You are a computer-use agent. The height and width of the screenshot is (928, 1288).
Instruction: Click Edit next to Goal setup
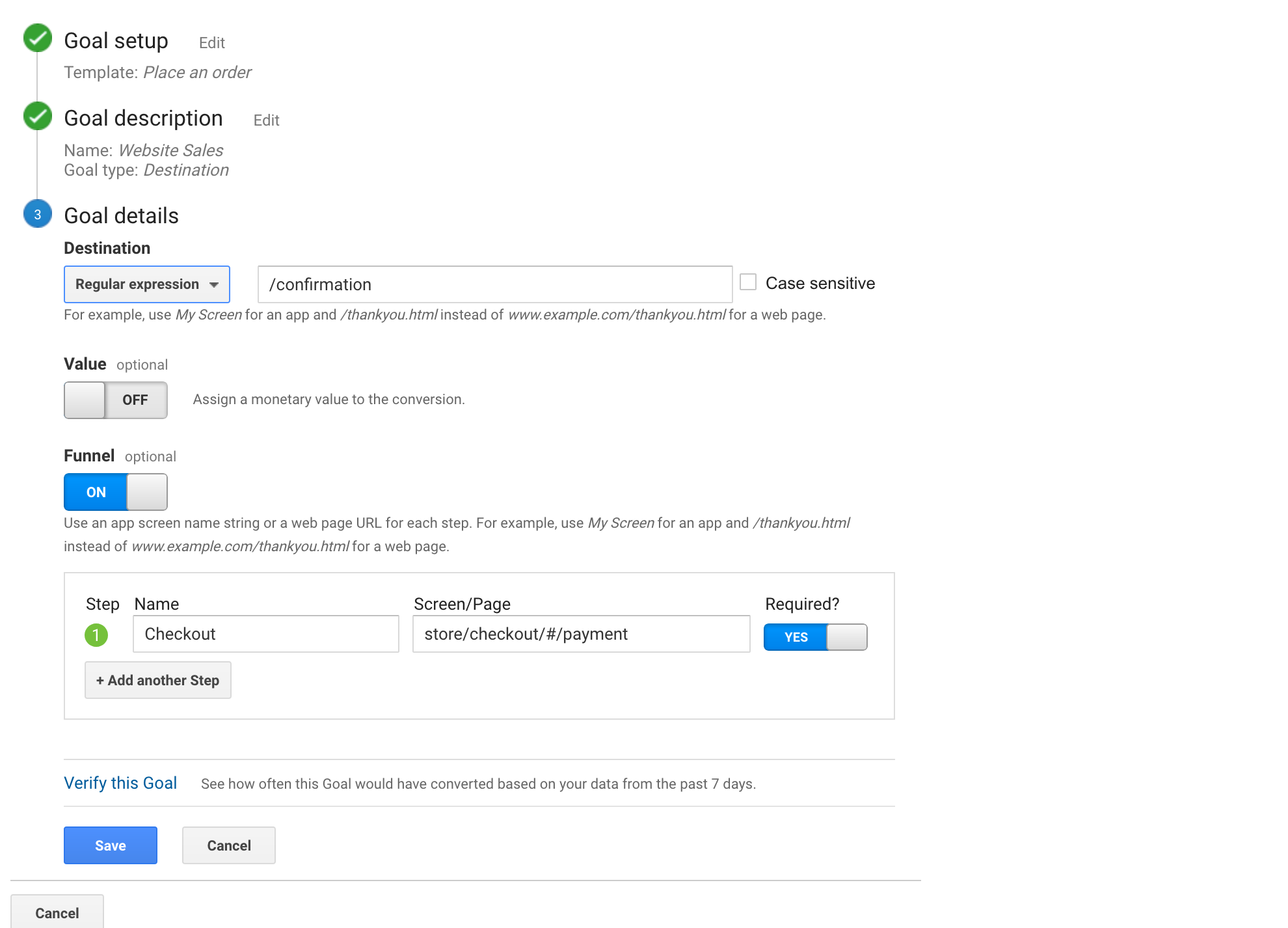point(211,42)
